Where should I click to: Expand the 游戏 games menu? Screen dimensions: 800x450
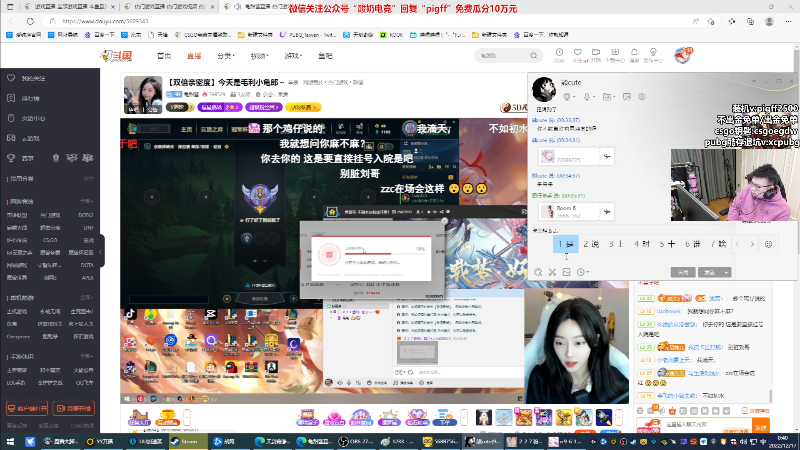pos(293,56)
